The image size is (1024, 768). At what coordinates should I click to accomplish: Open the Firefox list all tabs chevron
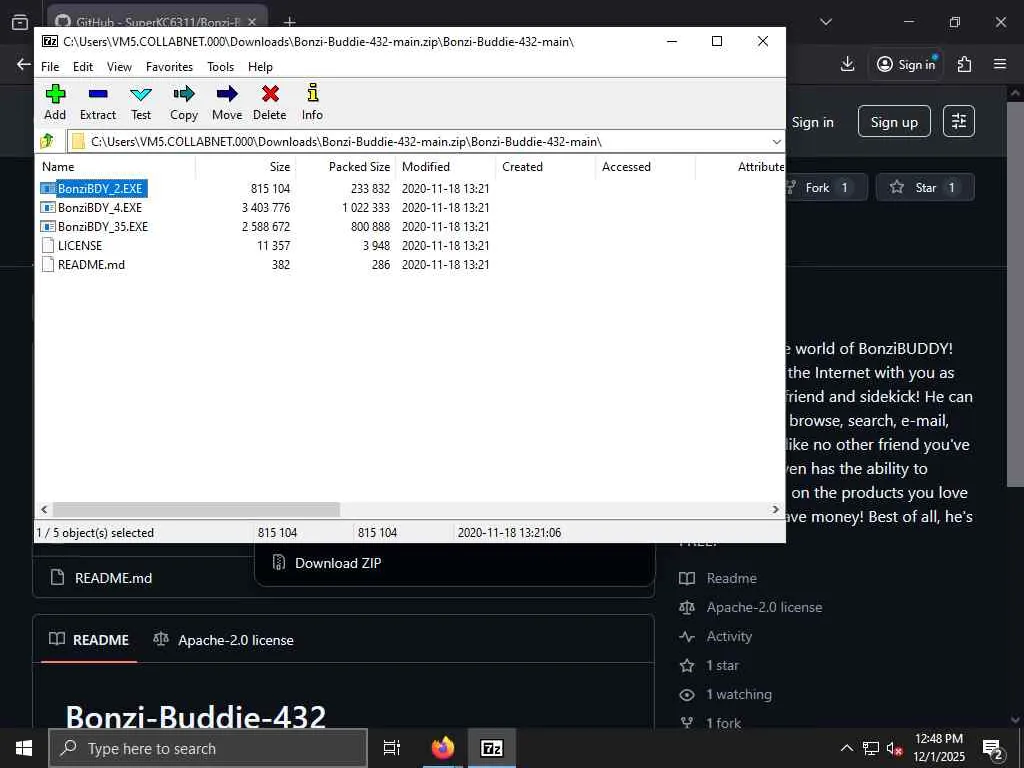(x=826, y=22)
